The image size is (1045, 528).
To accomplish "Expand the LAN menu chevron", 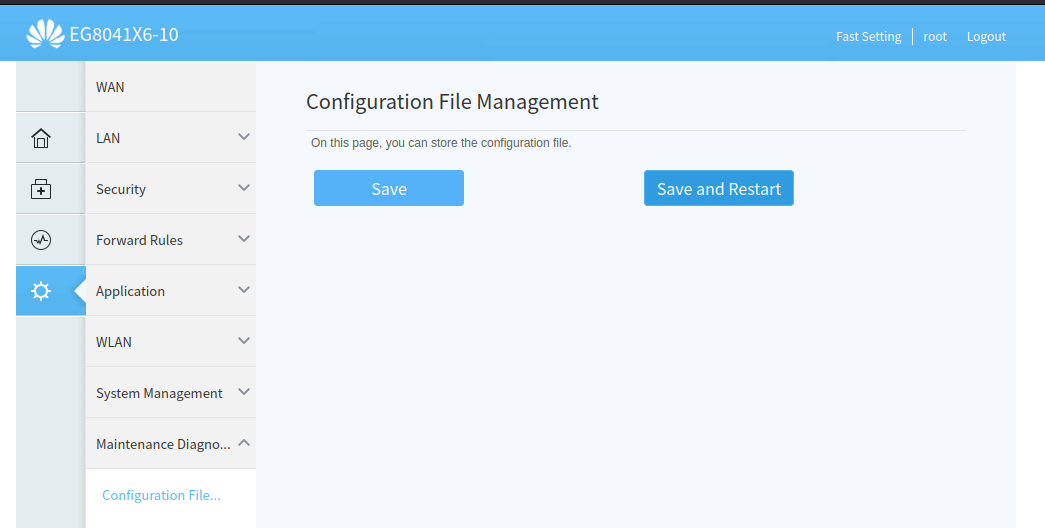I will click(244, 137).
